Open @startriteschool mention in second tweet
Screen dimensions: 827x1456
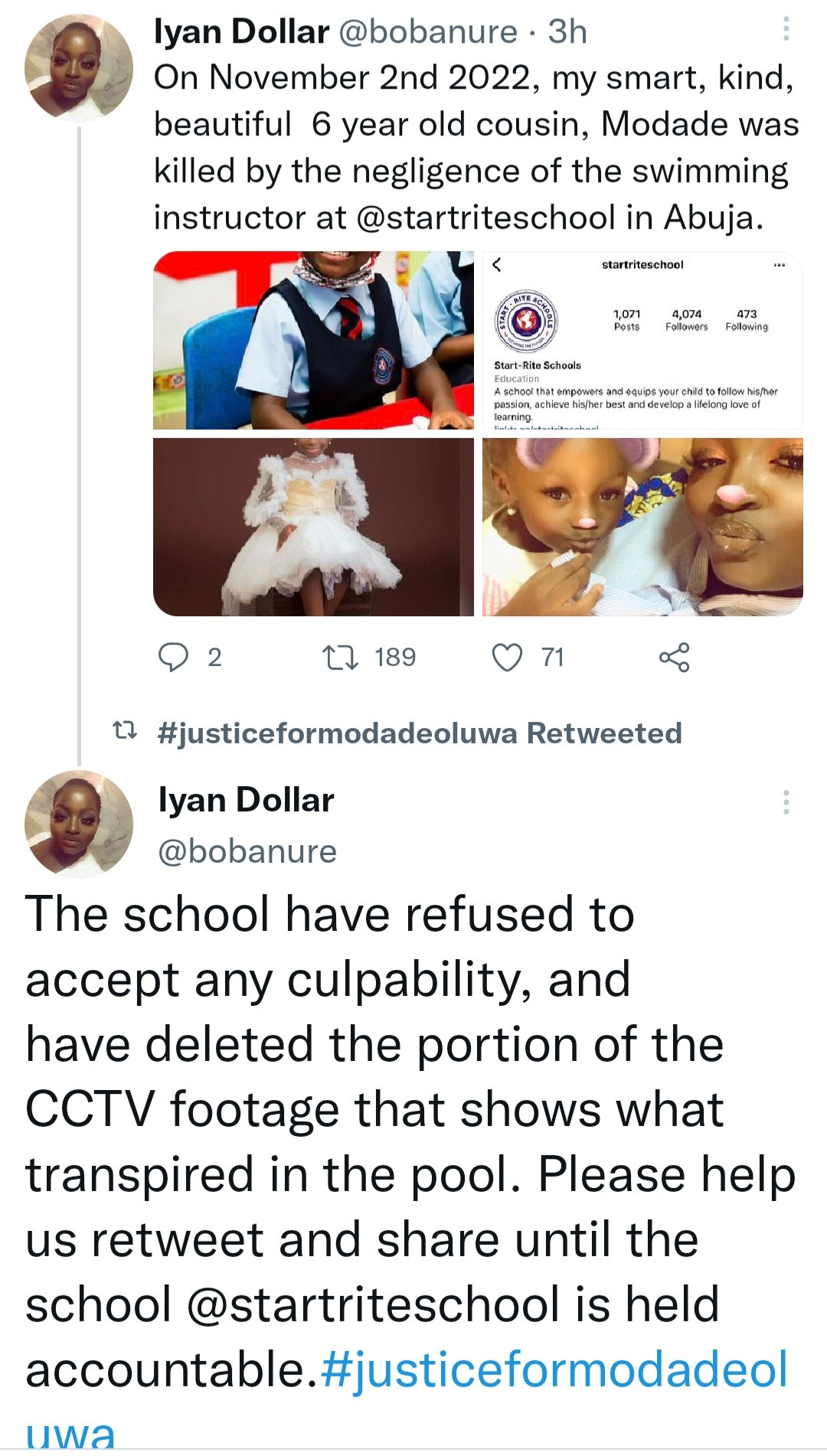(x=373, y=1304)
